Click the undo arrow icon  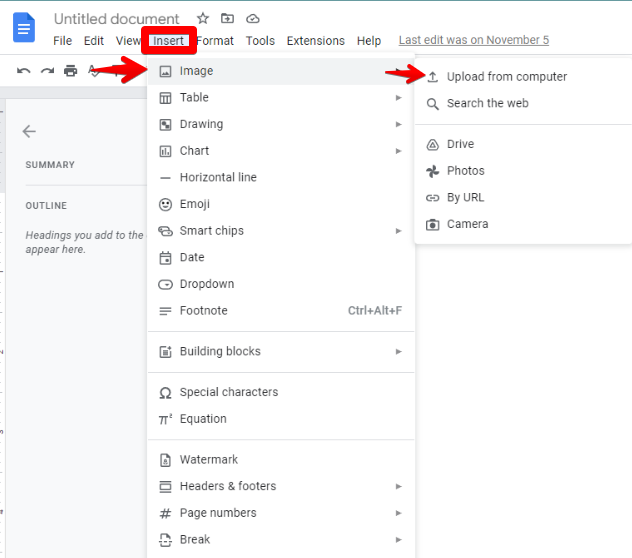click(x=24, y=71)
